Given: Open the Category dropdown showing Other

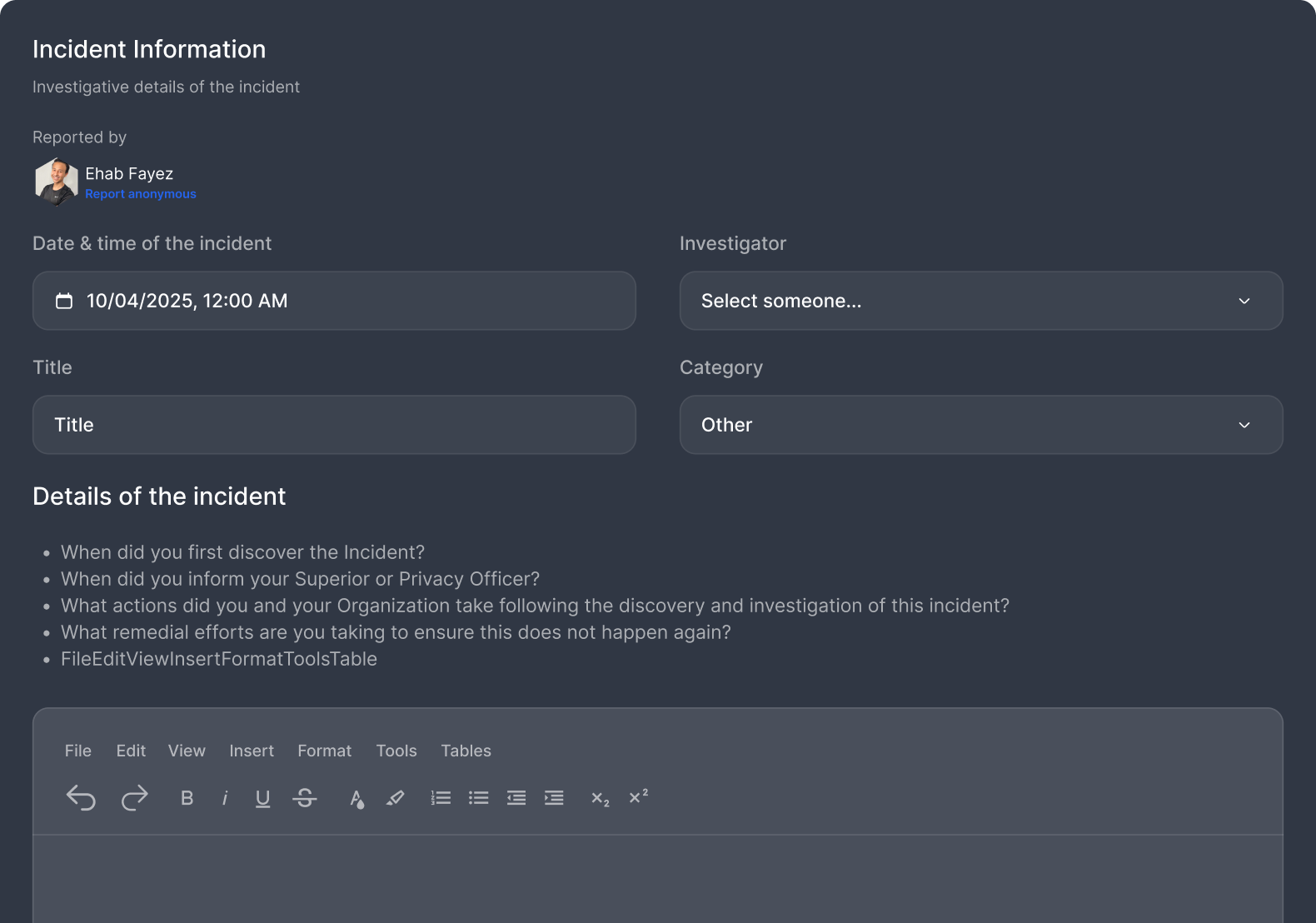Looking at the screenshot, I should pyautogui.click(x=981, y=425).
